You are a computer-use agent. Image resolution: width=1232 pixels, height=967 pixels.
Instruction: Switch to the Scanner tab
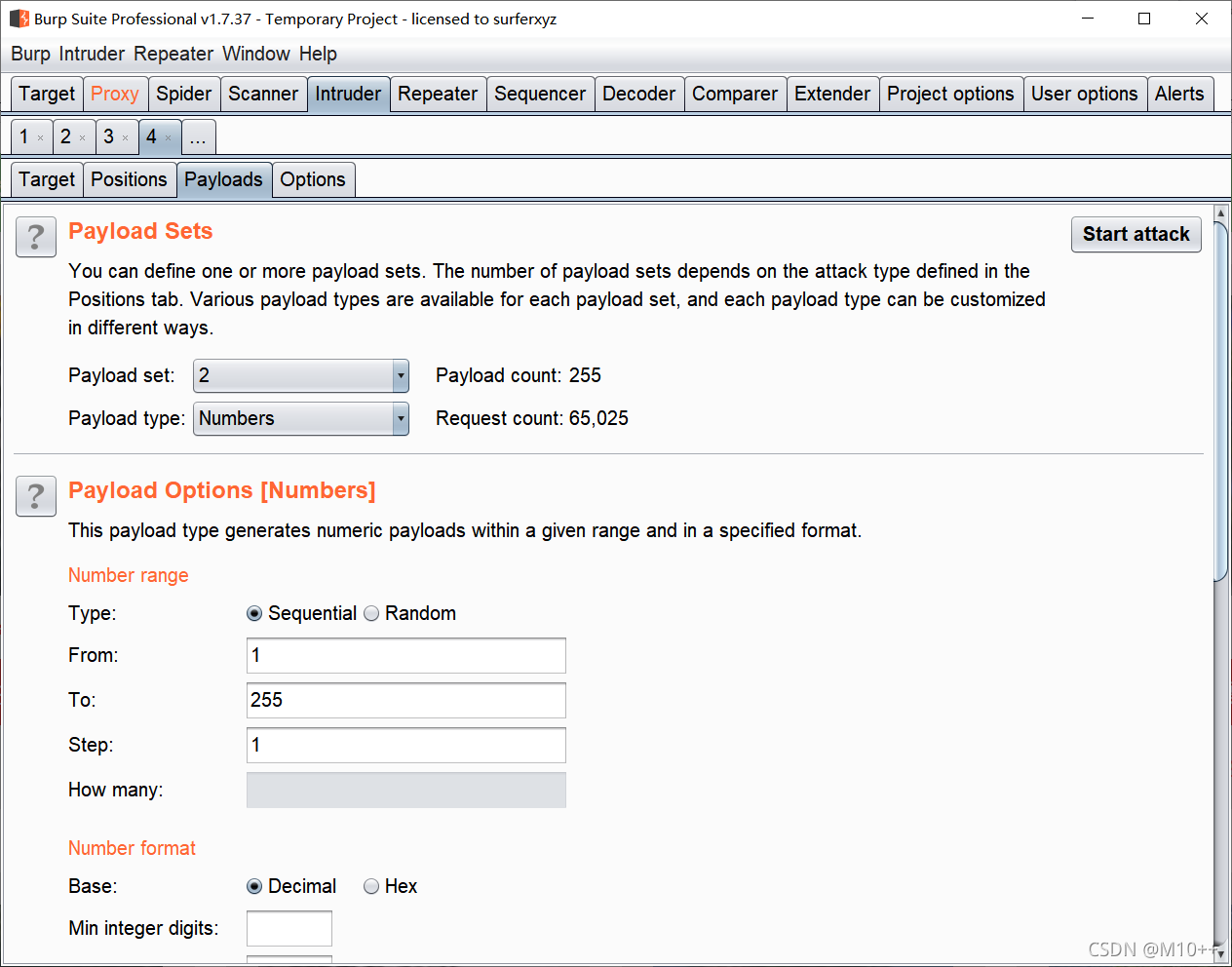pos(263,94)
